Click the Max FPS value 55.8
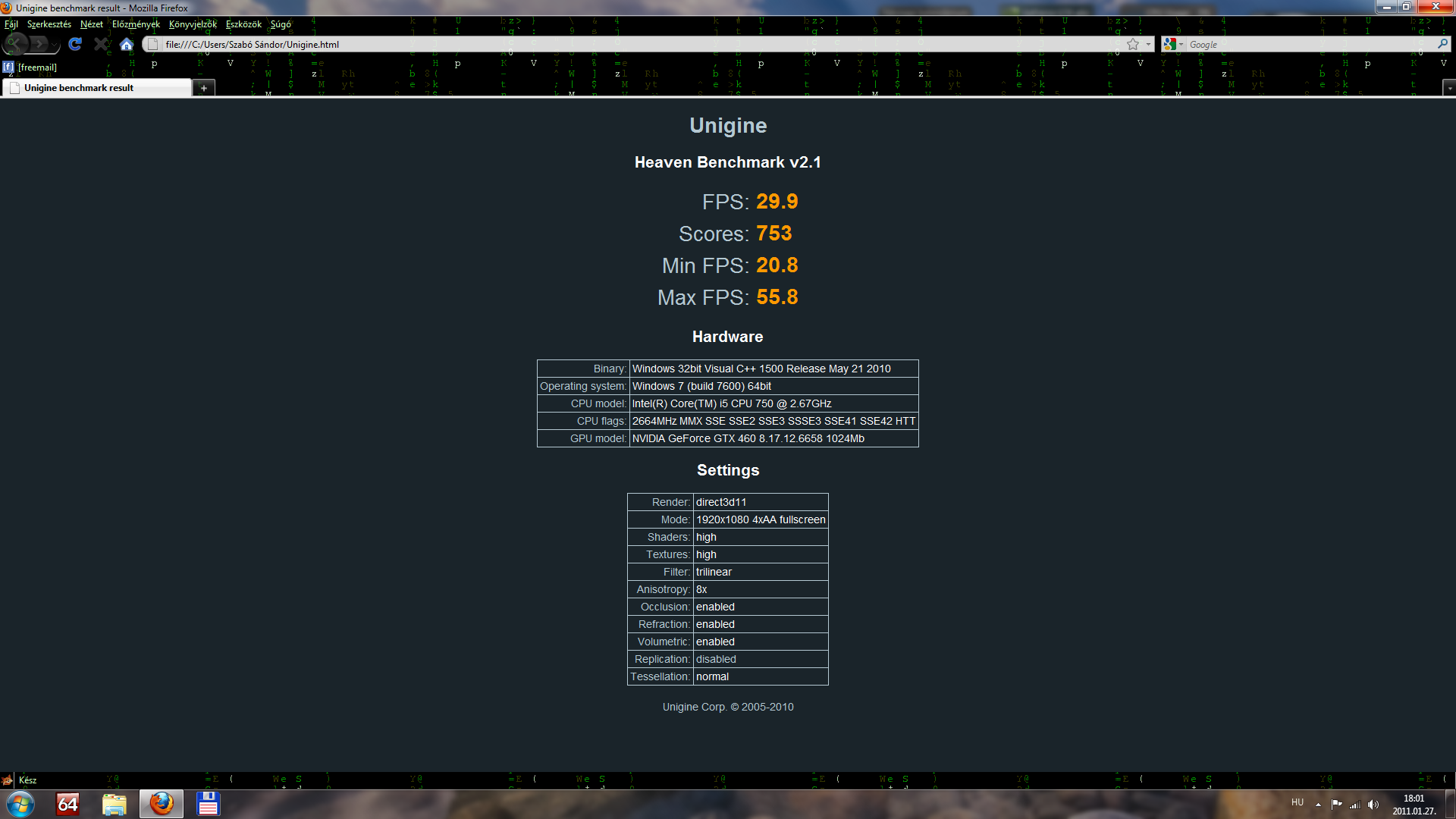The image size is (1456, 819). click(x=777, y=297)
